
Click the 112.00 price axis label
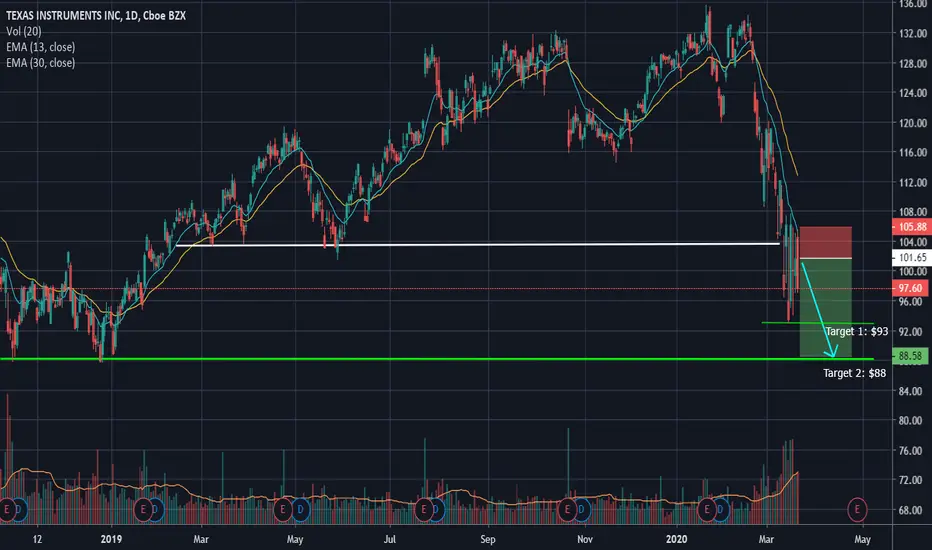click(913, 183)
